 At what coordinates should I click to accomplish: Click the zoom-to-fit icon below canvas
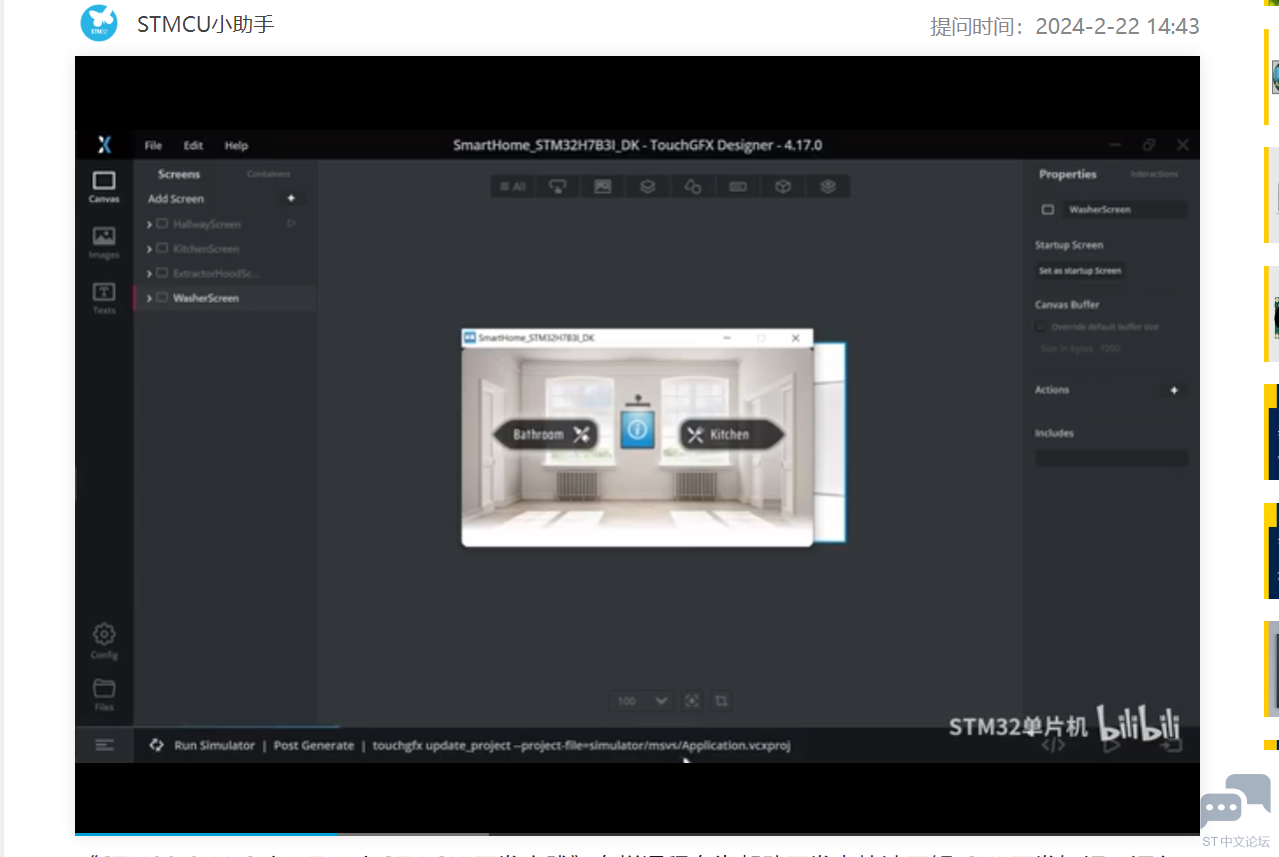click(691, 701)
